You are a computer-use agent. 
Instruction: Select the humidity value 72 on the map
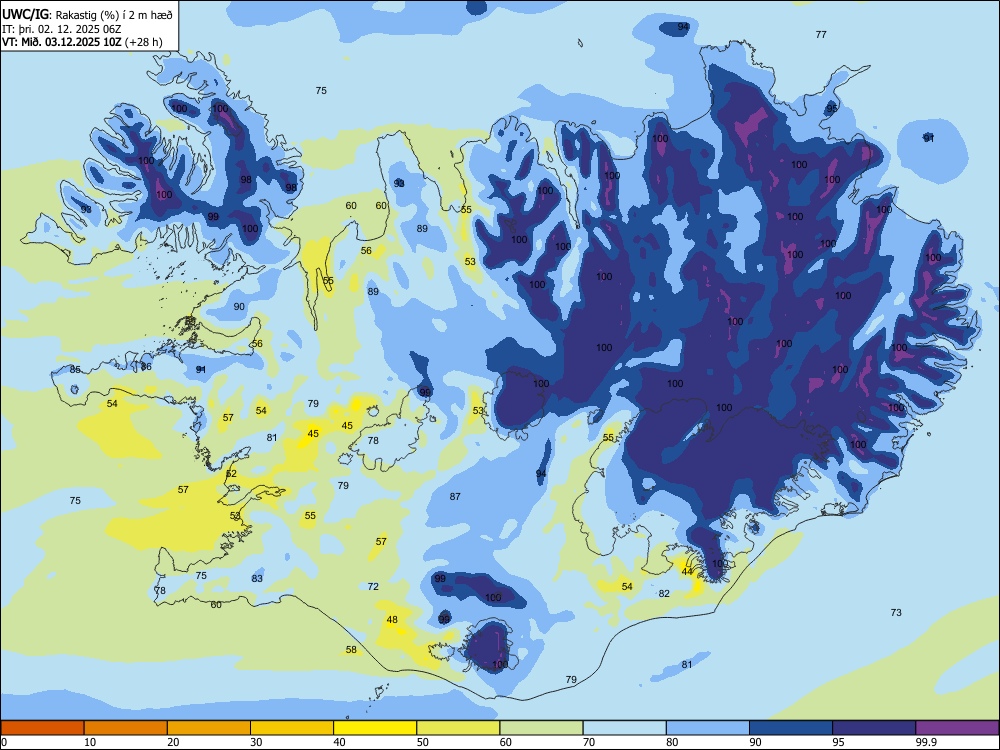(373, 586)
